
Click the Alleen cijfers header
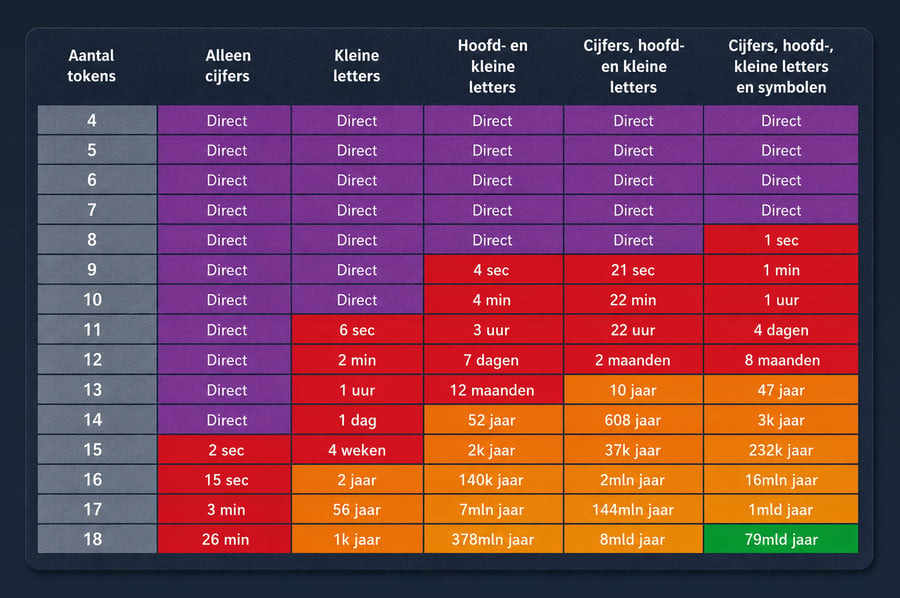click(227, 65)
